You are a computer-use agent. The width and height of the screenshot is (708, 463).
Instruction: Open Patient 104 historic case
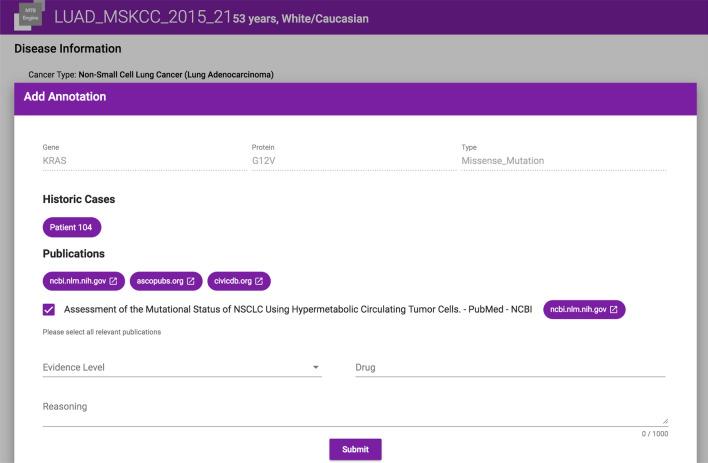click(x=72, y=227)
